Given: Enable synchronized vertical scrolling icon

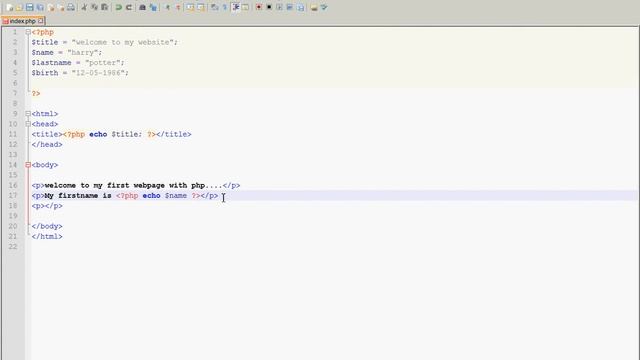Looking at the screenshot, I should click(x=190, y=7).
